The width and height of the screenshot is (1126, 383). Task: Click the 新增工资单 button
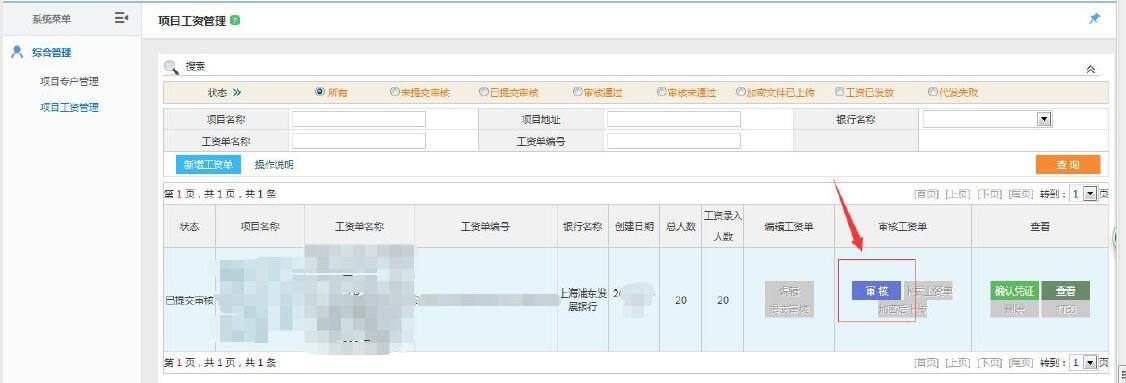(x=208, y=165)
